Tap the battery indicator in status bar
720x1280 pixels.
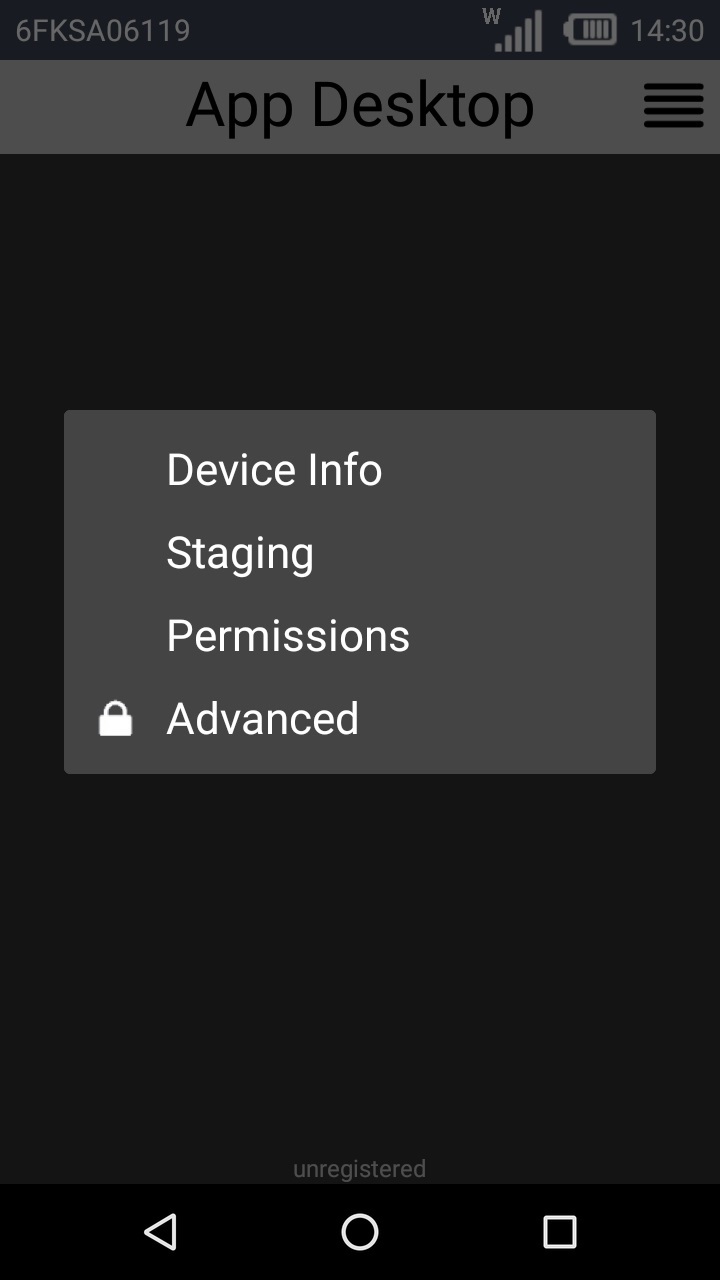pyautogui.click(x=589, y=30)
